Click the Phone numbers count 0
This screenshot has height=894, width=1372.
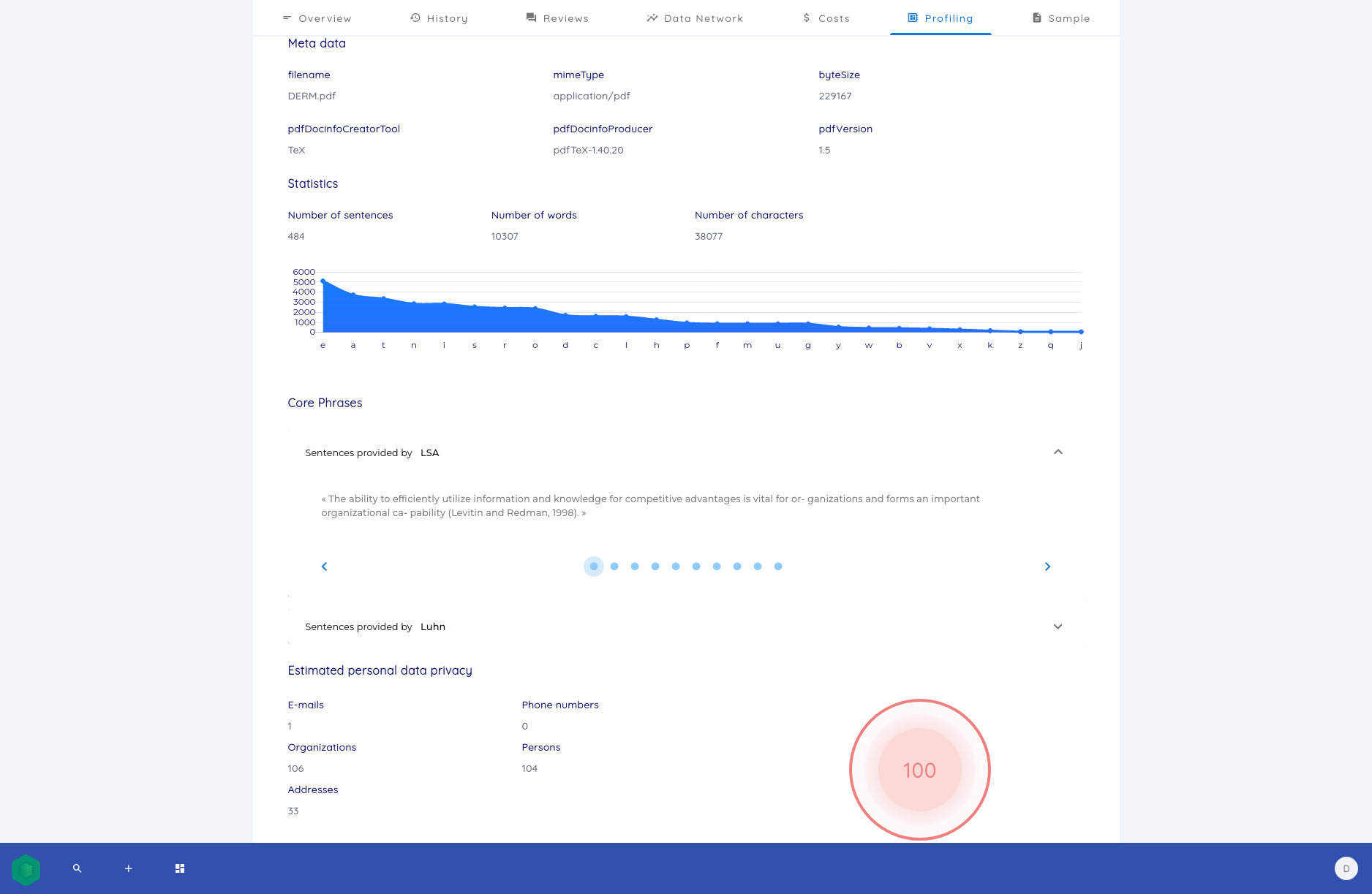[524, 726]
